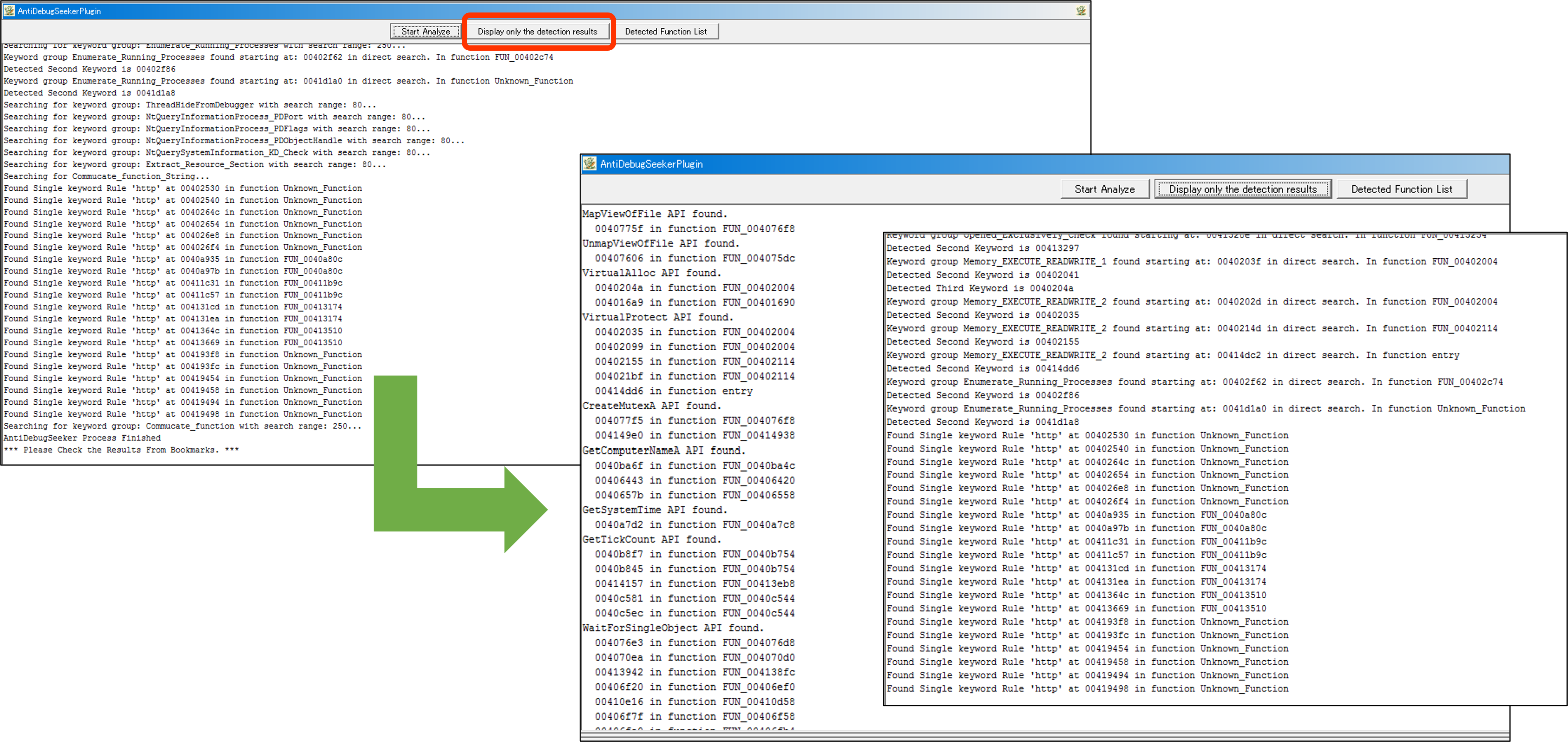The width and height of the screenshot is (1568, 742).
Task: Click the 'CreateMutexA API found.' line
Action: coord(651,405)
